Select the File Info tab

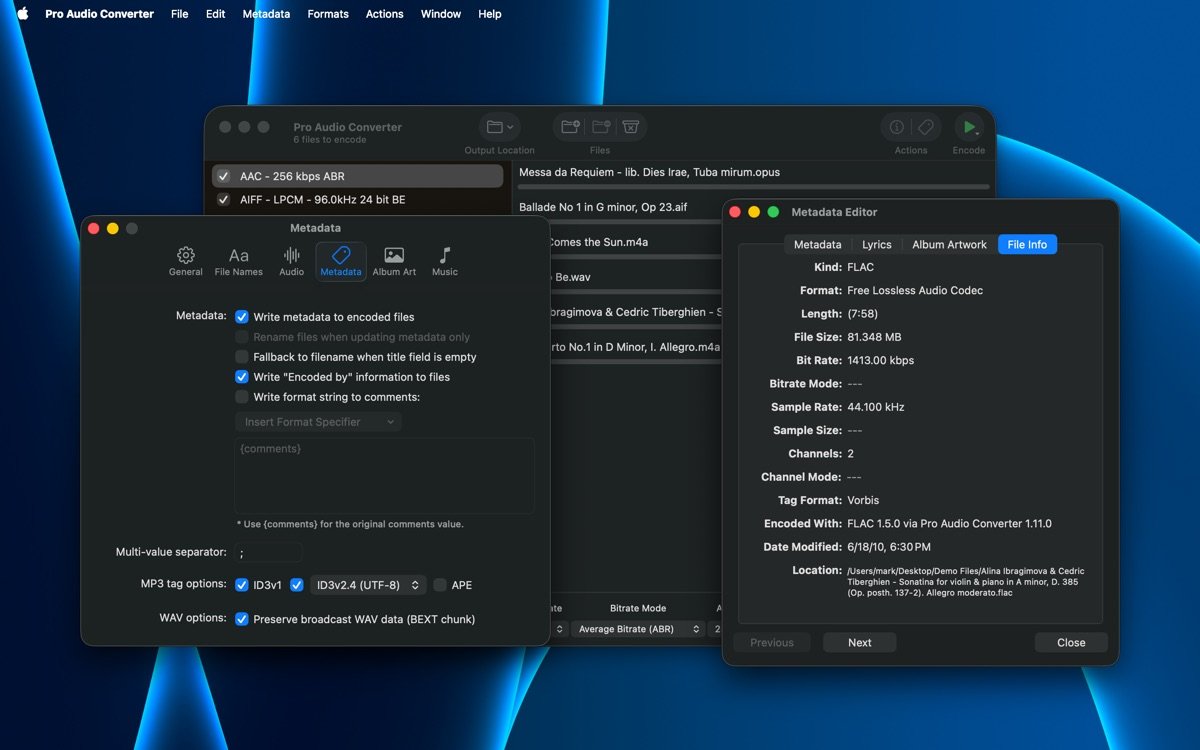pyautogui.click(x=1027, y=244)
